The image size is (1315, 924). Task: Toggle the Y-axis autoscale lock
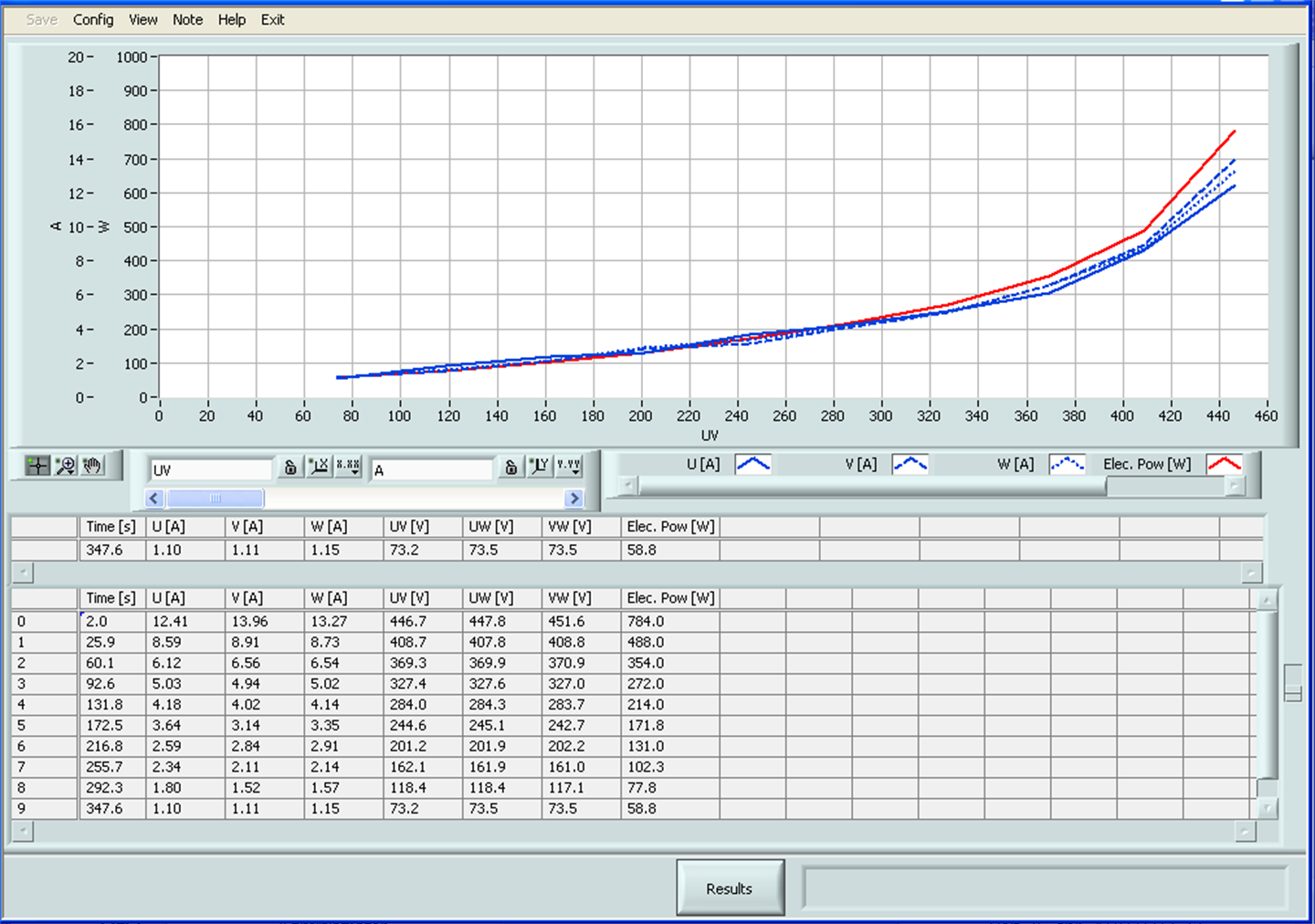click(x=511, y=467)
